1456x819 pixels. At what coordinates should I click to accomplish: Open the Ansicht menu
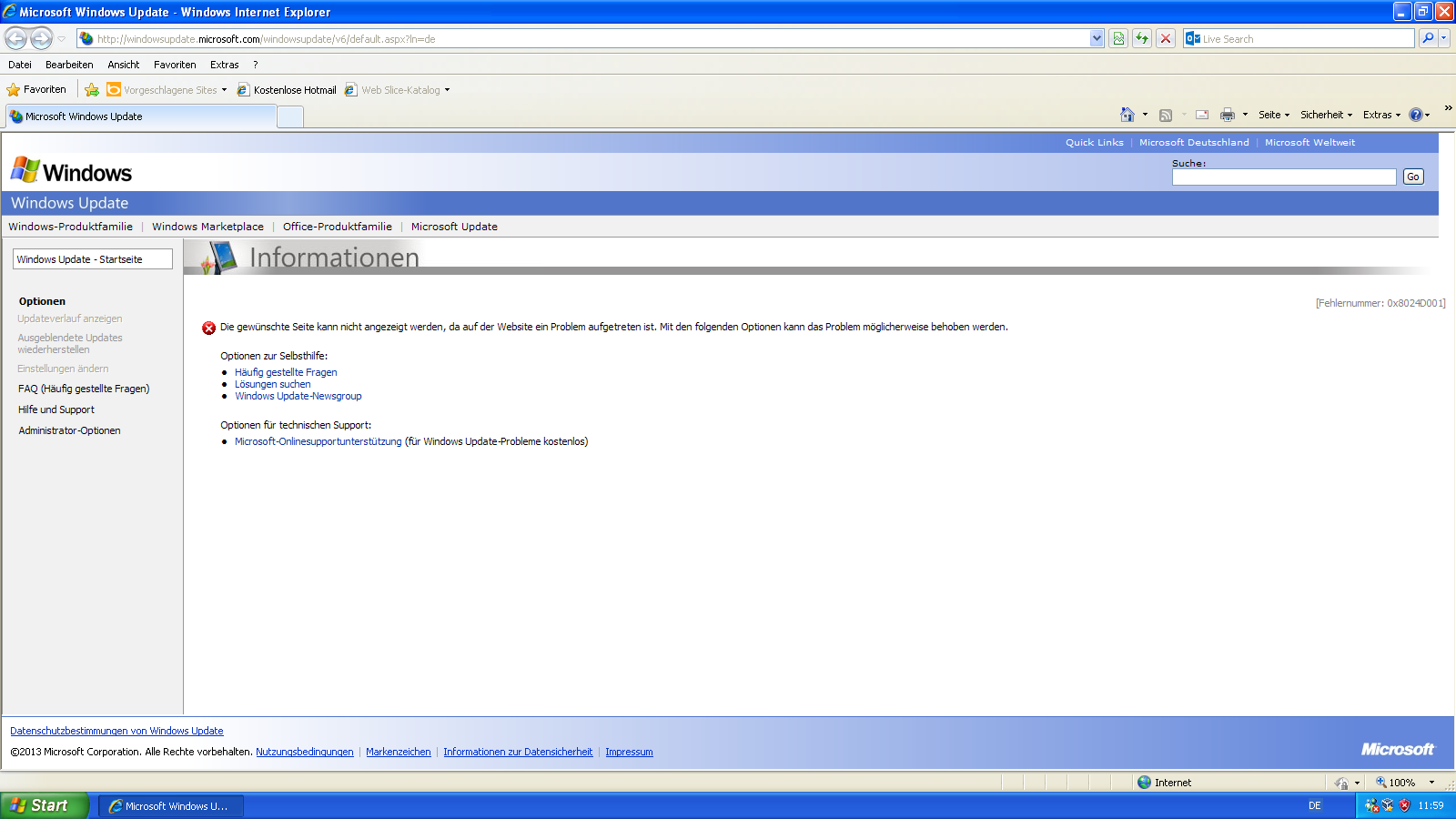click(x=124, y=65)
